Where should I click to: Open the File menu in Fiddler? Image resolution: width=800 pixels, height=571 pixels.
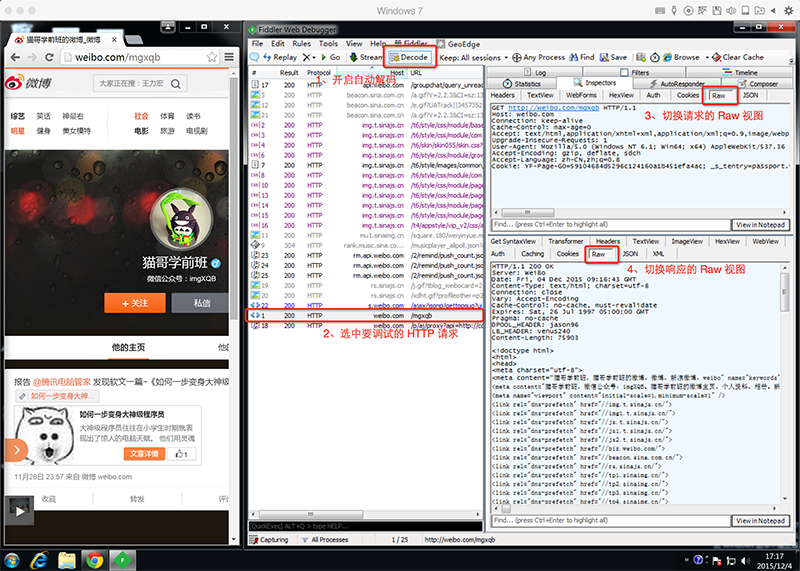tap(258, 44)
